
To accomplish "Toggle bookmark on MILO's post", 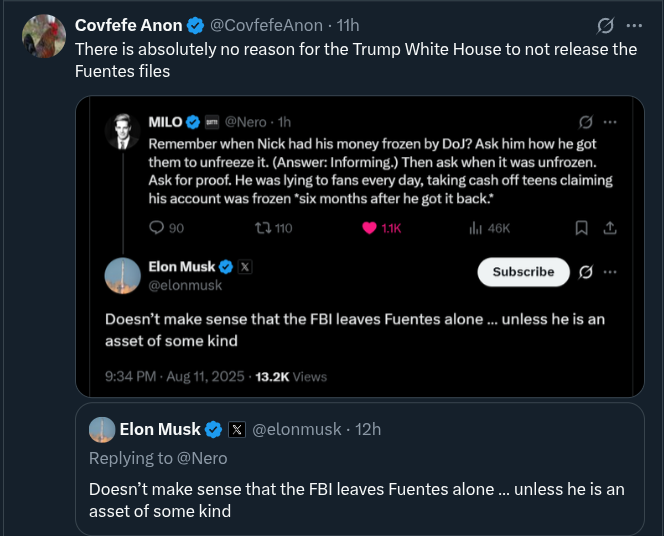I will (581, 228).
